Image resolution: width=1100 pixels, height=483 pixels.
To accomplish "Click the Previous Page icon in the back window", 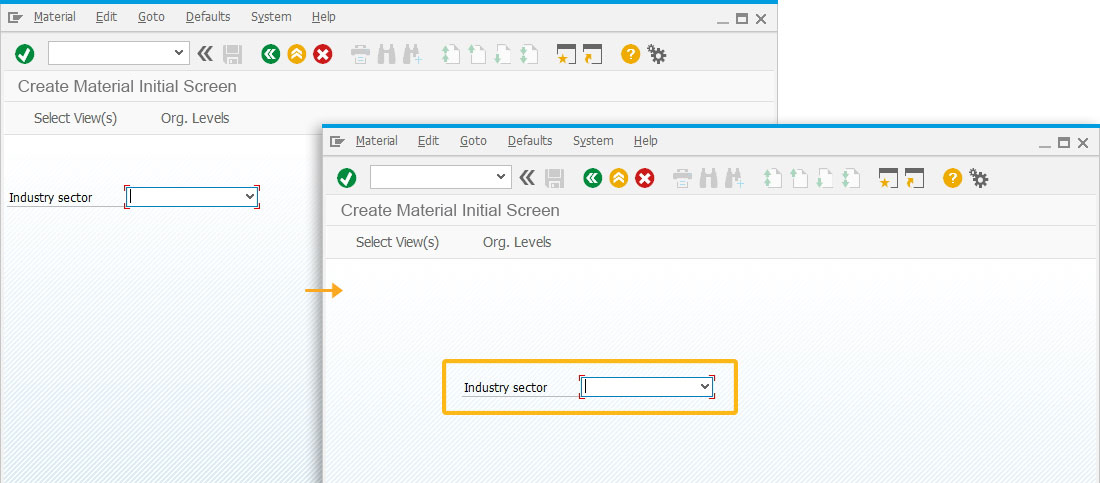I will [x=477, y=54].
